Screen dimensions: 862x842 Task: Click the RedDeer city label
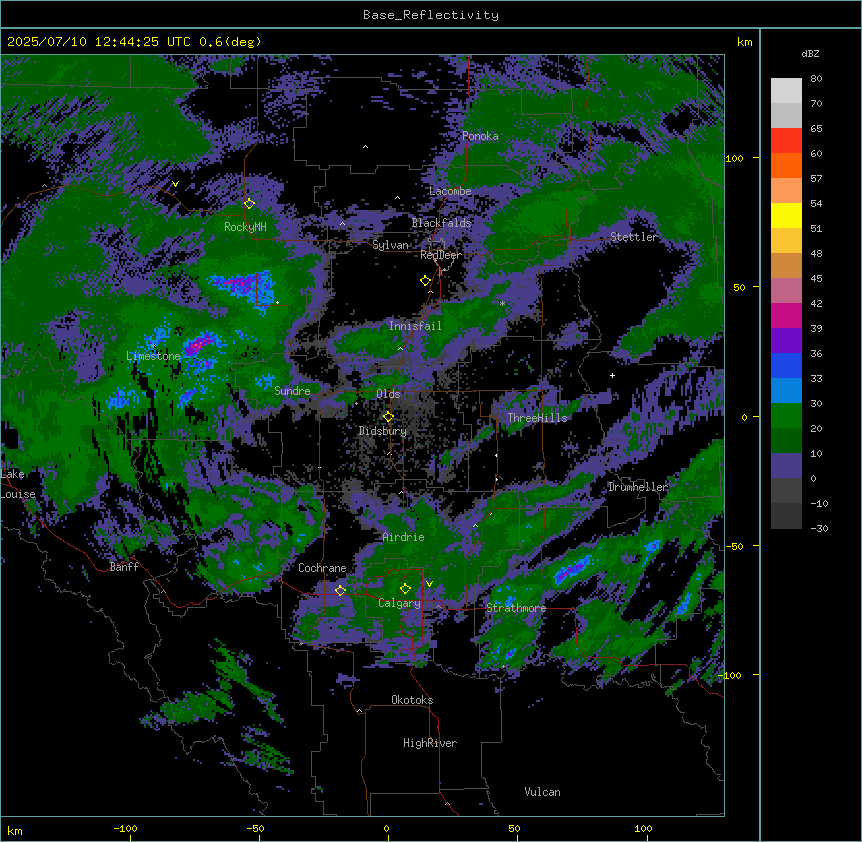coord(440,255)
